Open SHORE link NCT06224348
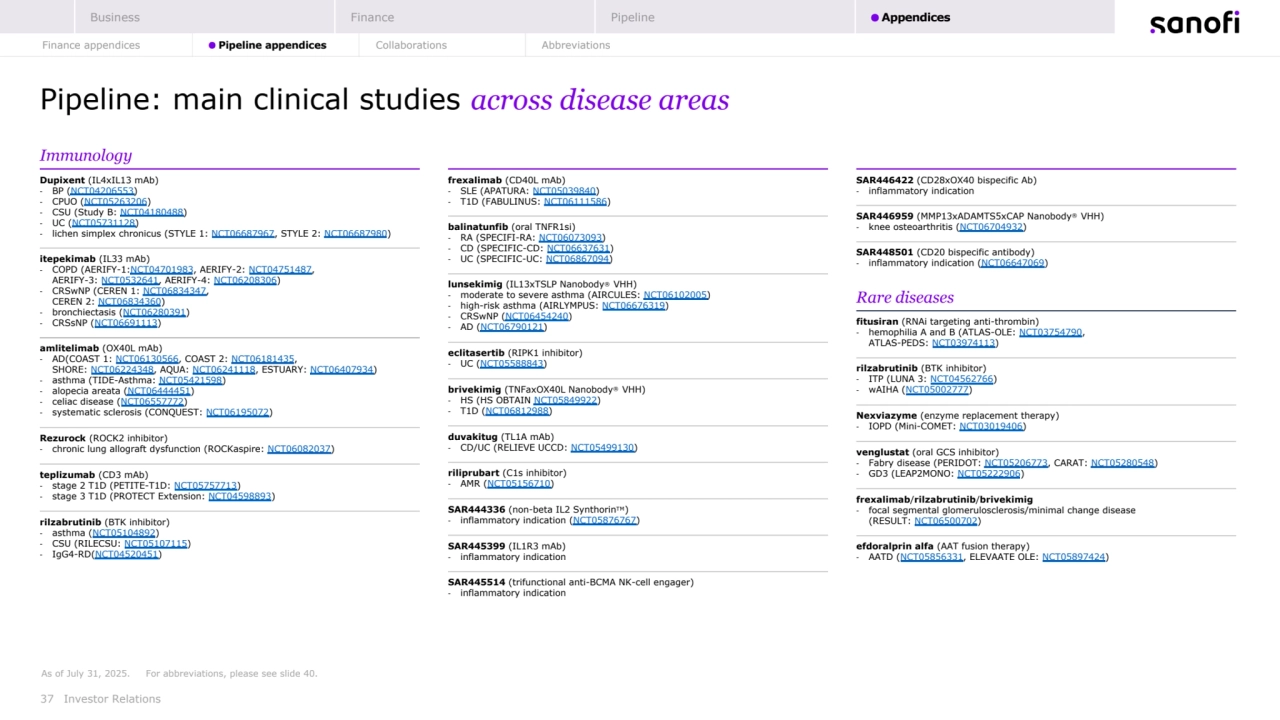 (x=122, y=370)
